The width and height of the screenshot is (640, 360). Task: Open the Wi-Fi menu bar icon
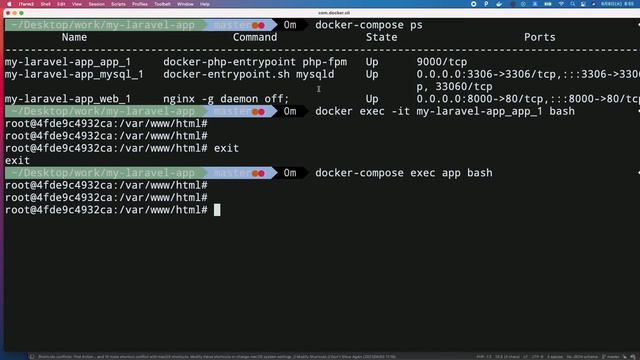coord(561,4)
